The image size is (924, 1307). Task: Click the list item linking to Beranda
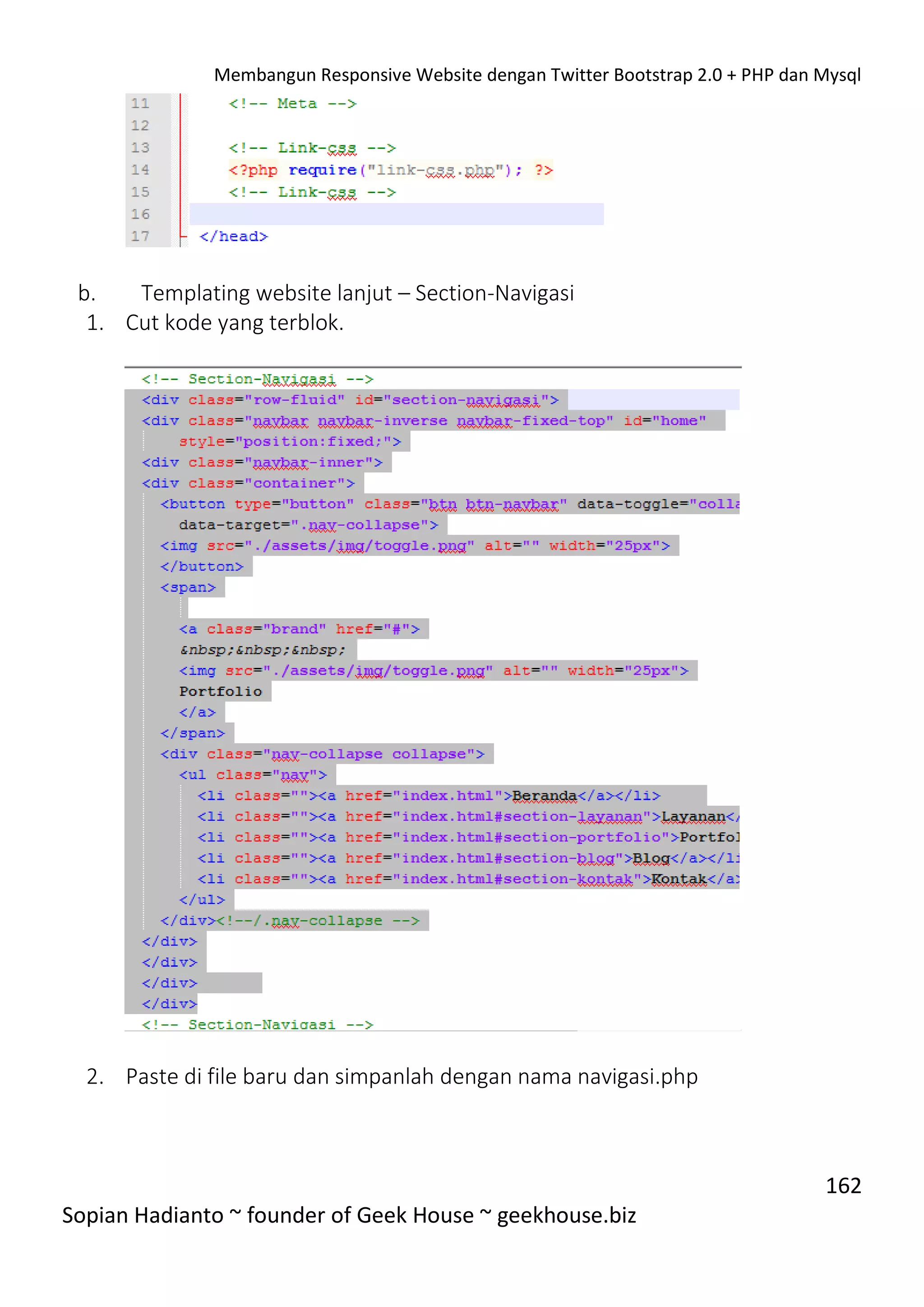click(x=429, y=796)
